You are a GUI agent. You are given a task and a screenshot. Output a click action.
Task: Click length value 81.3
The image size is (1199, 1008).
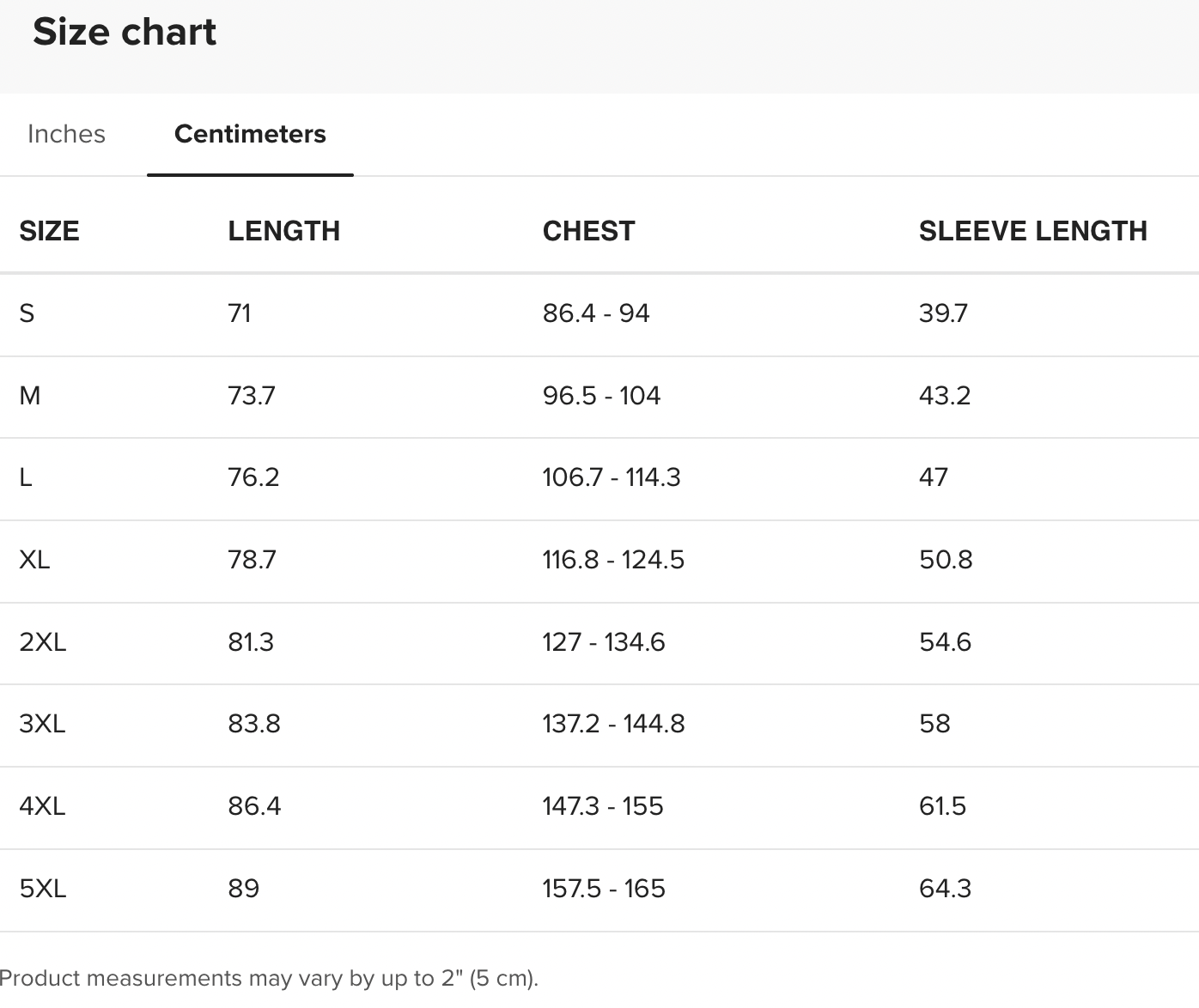[x=250, y=642]
